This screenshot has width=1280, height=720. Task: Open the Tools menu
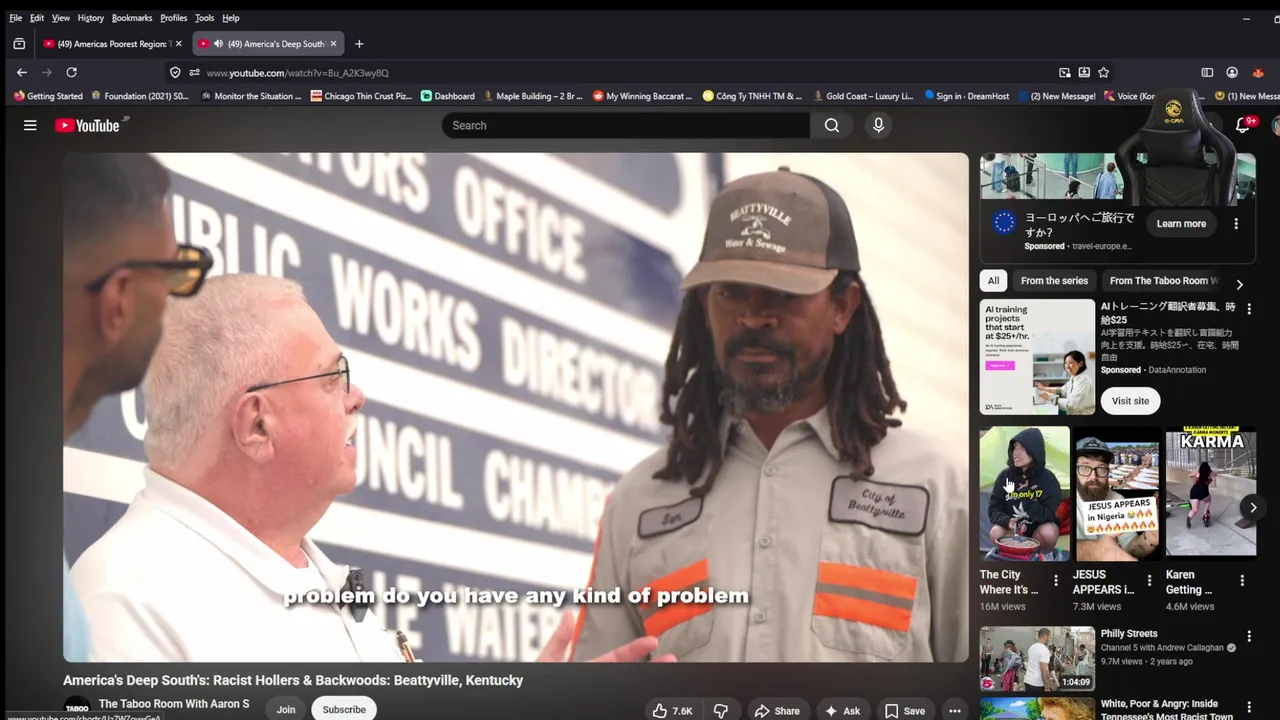click(204, 18)
